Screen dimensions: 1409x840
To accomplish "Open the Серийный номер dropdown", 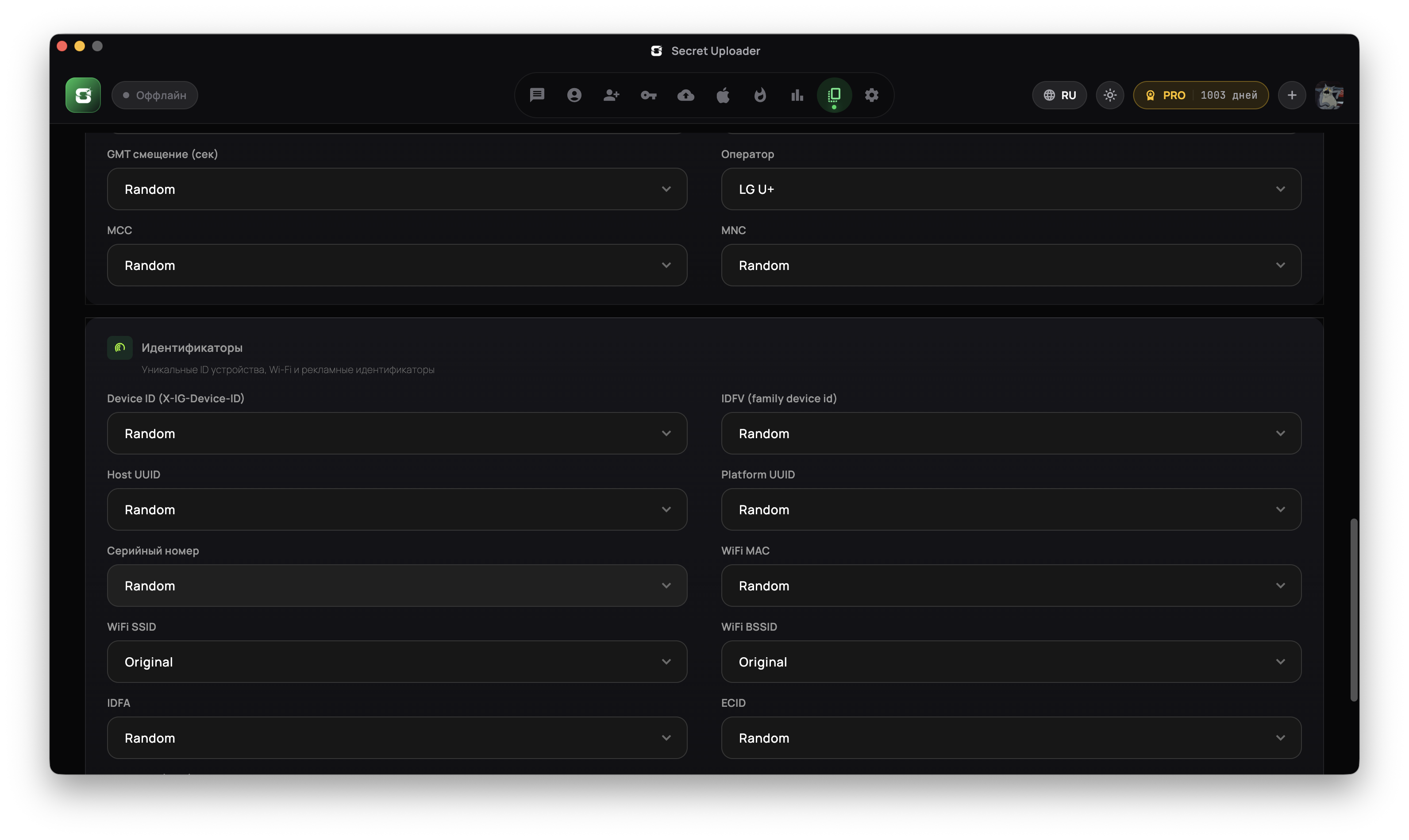I will tap(397, 585).
